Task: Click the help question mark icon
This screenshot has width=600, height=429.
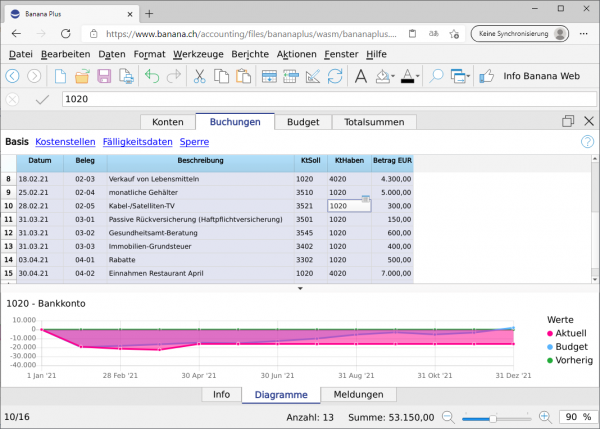Action: [587, 142]
